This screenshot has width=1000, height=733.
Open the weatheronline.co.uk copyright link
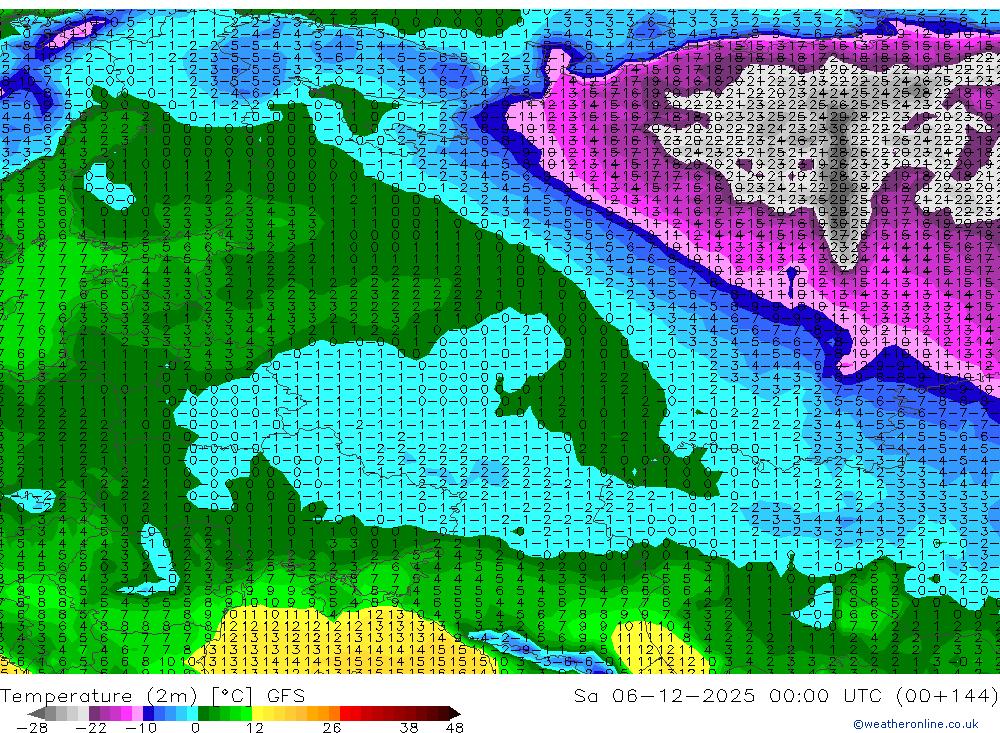(x=916, y=724)
